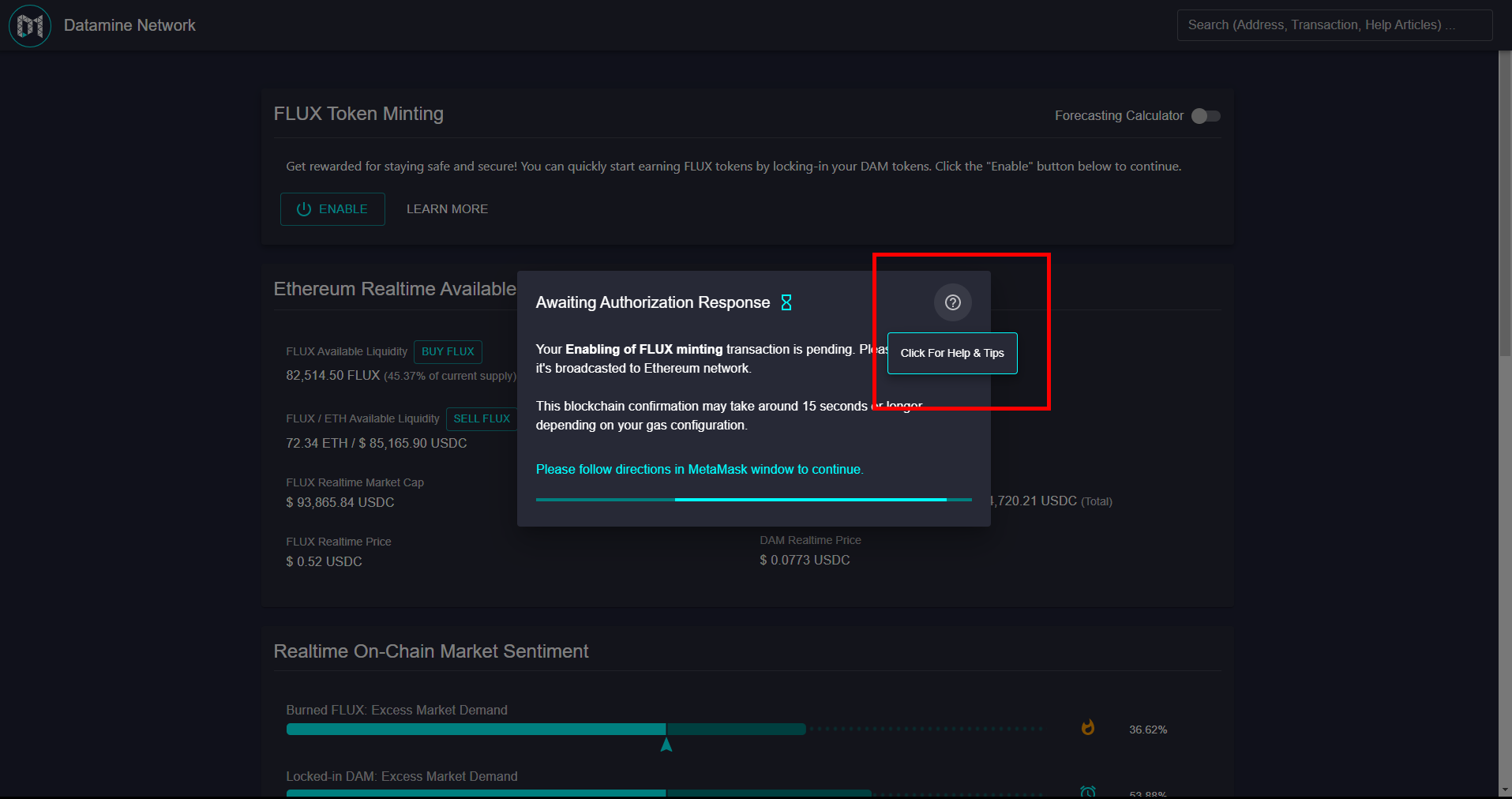Click the ENABLE power button
This screenshot has height=799, width=1512.
tap(332, 209)
